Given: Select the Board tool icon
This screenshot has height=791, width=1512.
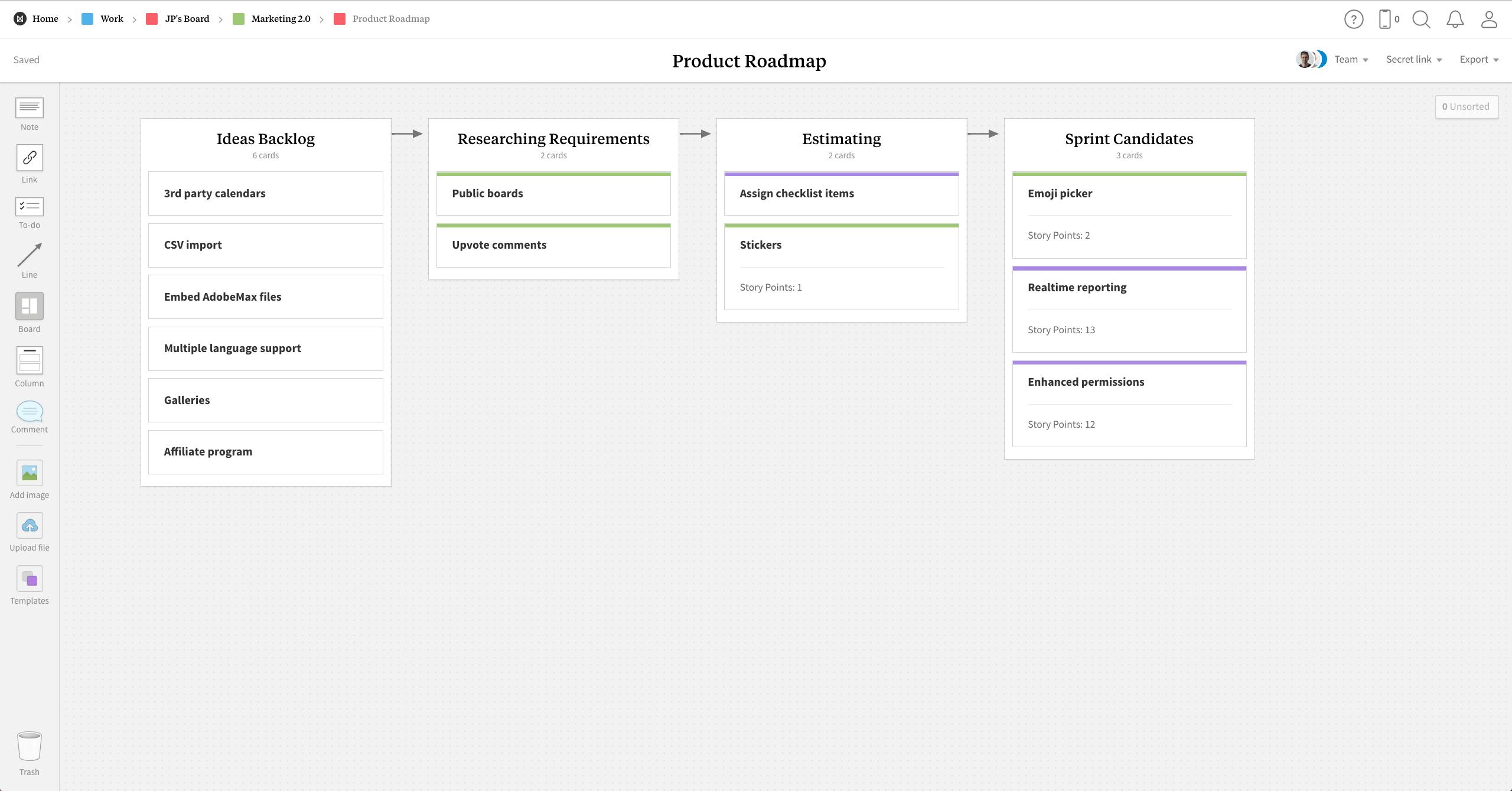Looking at the screenshot, I should (x=29, y=306).
